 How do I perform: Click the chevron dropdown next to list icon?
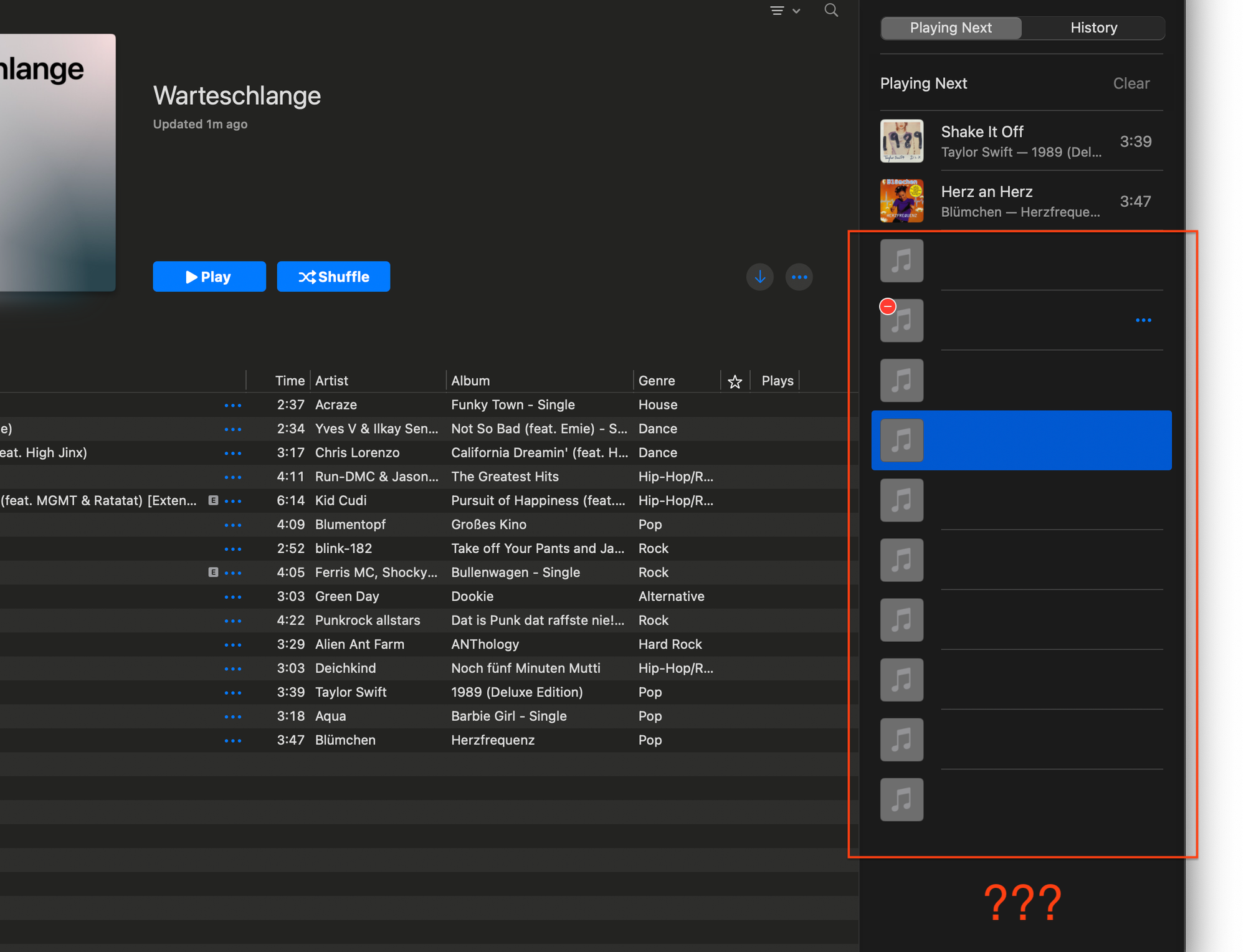[797, 12]
